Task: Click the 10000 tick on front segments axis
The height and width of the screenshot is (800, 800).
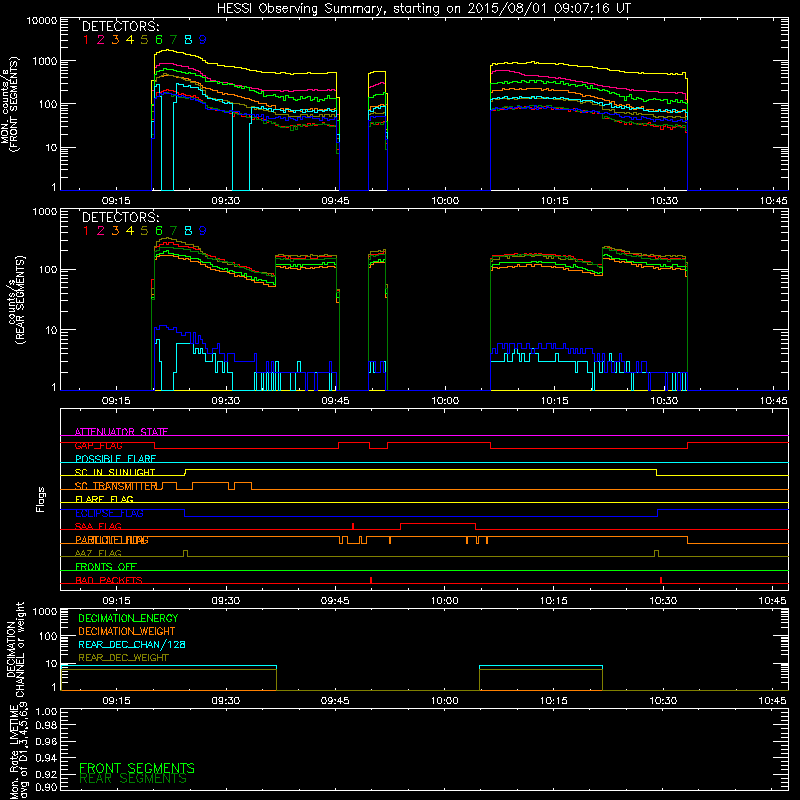Action: point(42,21)
